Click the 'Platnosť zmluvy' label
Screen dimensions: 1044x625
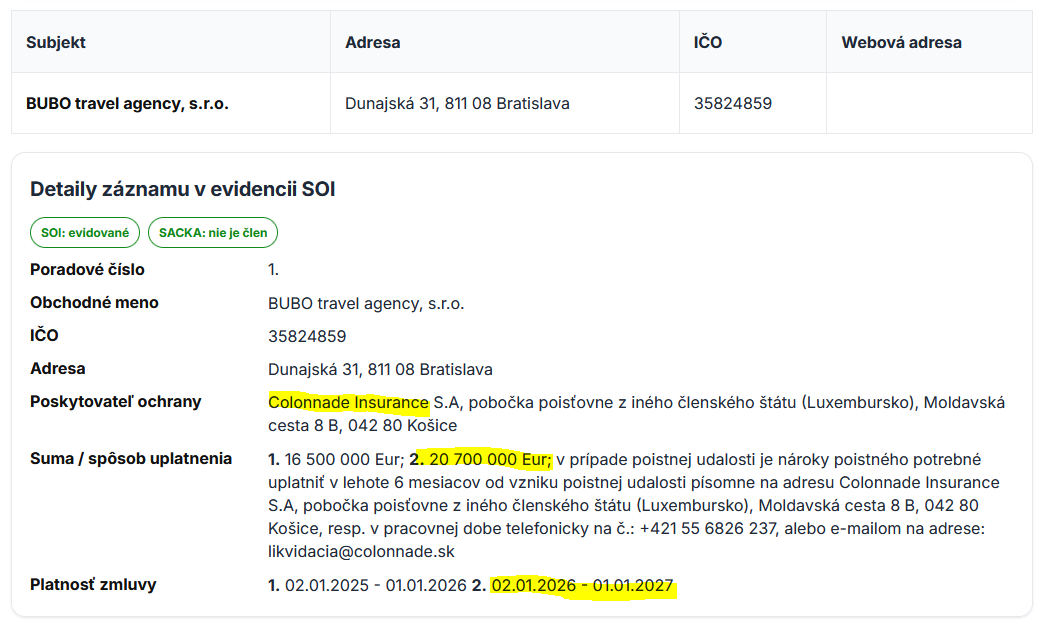click(93, 584)
